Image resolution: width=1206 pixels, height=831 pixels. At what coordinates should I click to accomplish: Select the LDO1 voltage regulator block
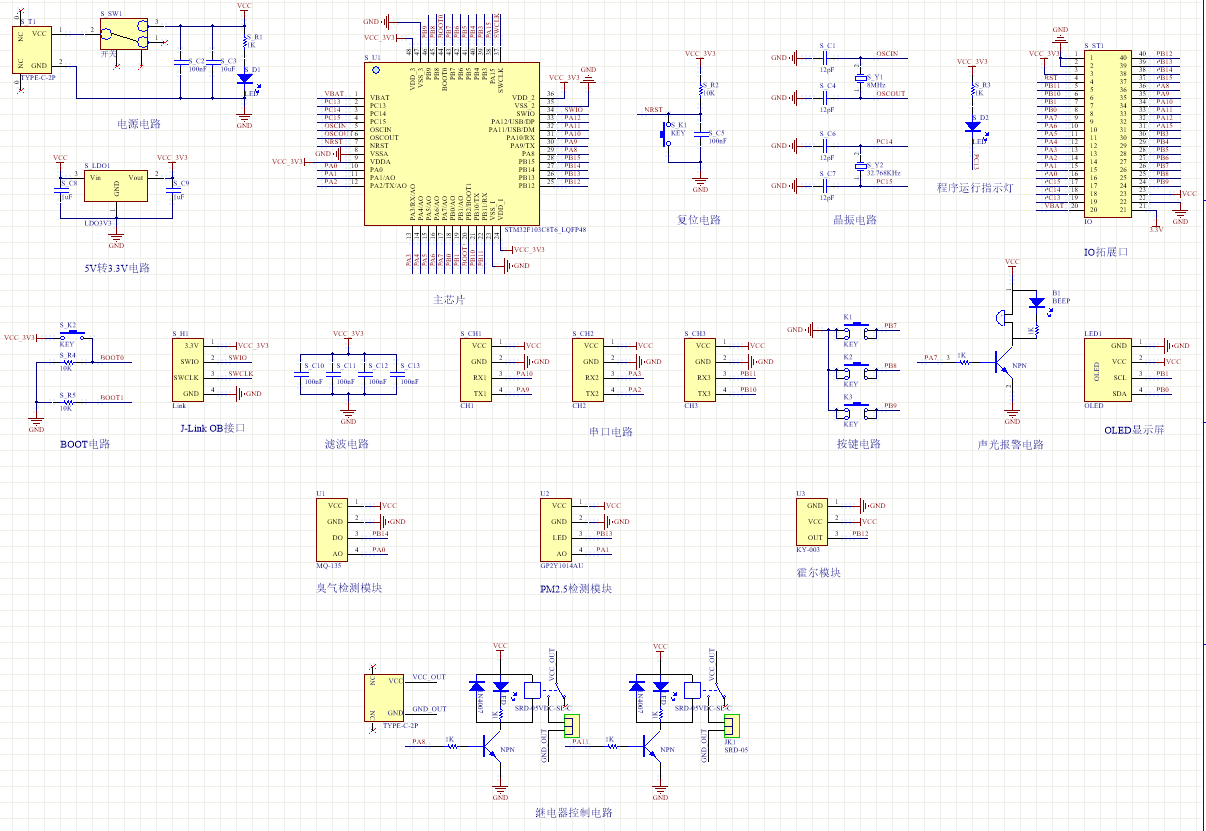pyautogui.click(x=116, y=187)
